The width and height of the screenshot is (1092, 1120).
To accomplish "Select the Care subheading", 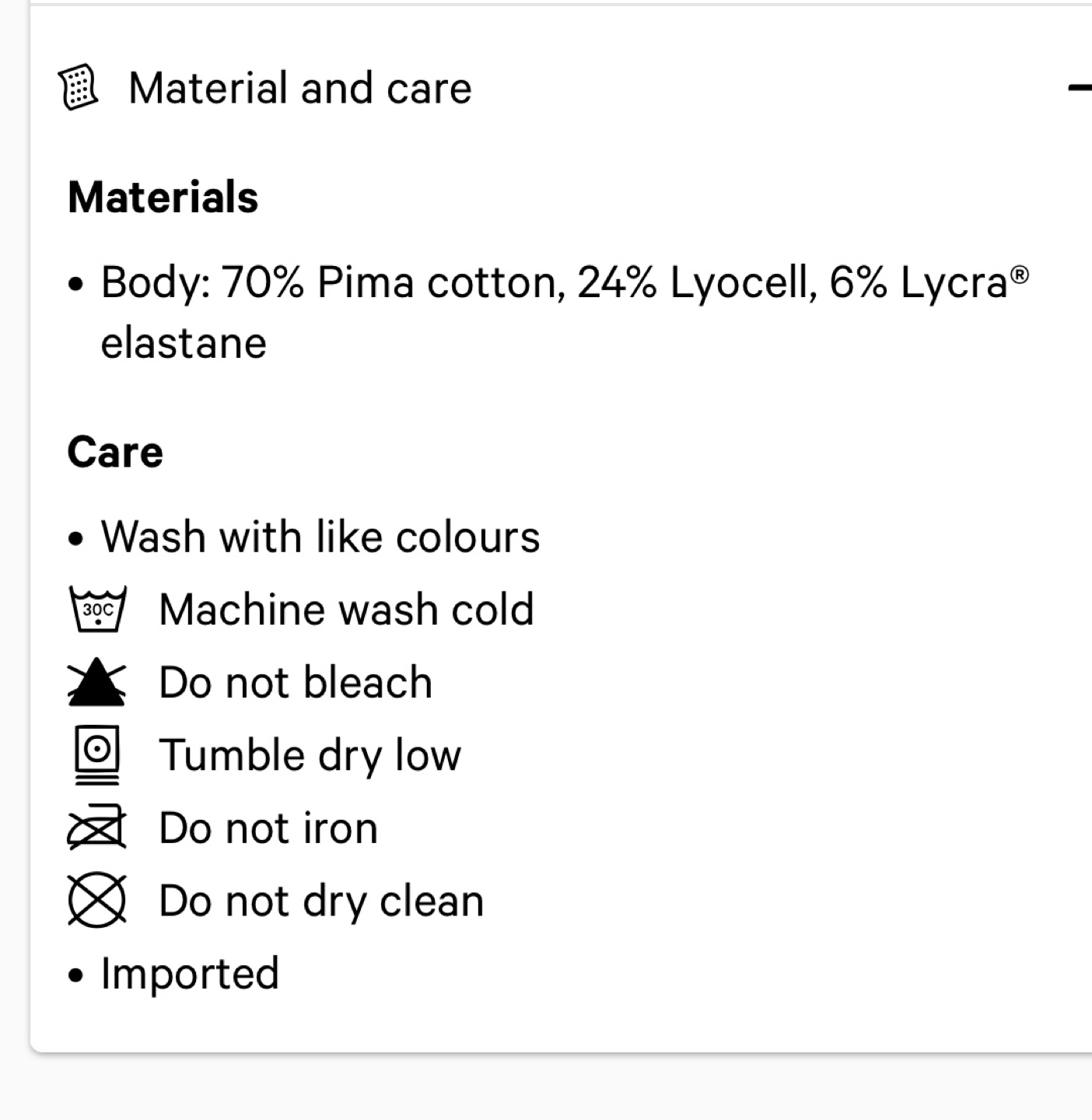I will [115, 452].
